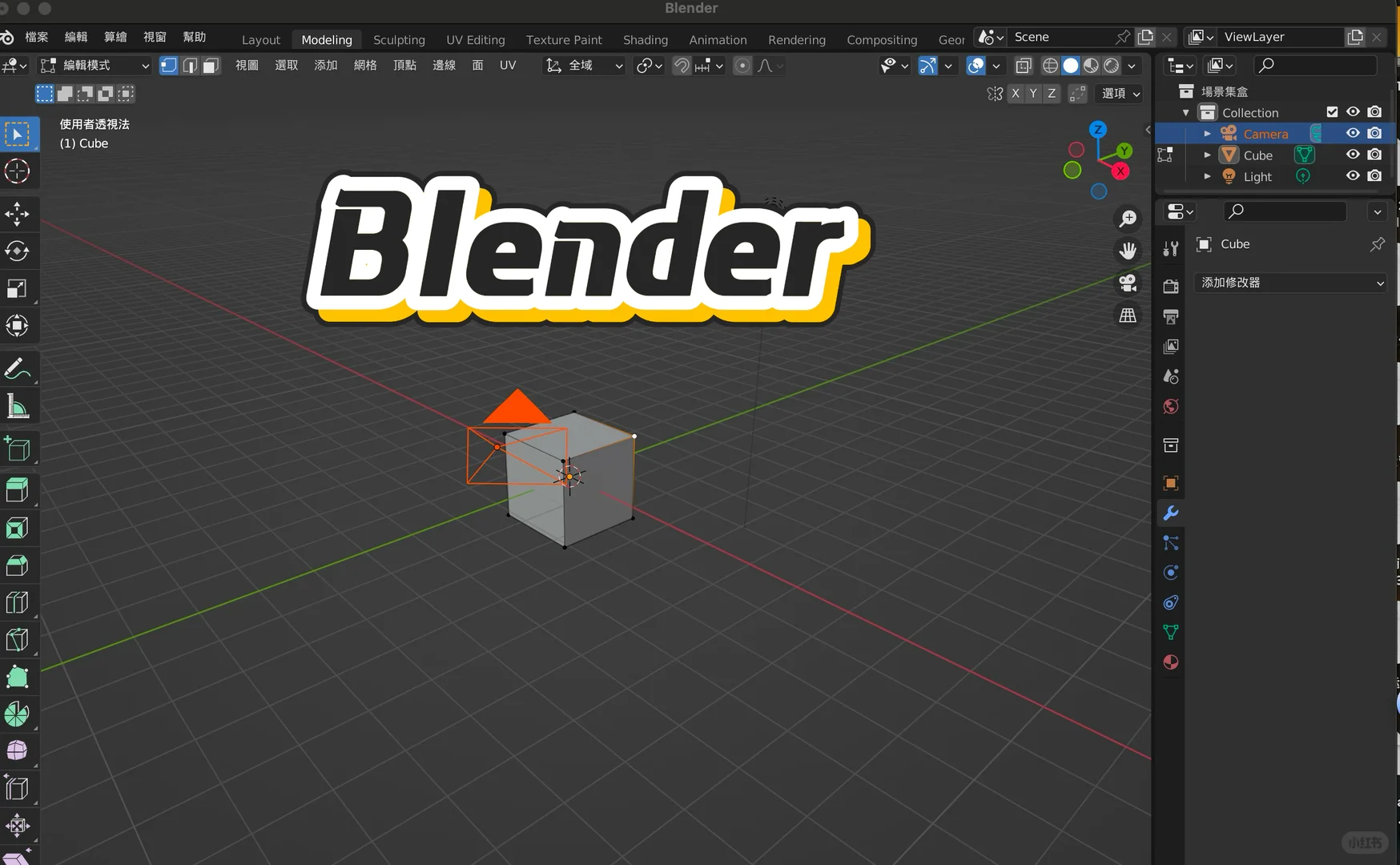This screenshot has height=865, width=1400.
Task: Switch to the Shading workspace tab
Action: pos(646,39)
